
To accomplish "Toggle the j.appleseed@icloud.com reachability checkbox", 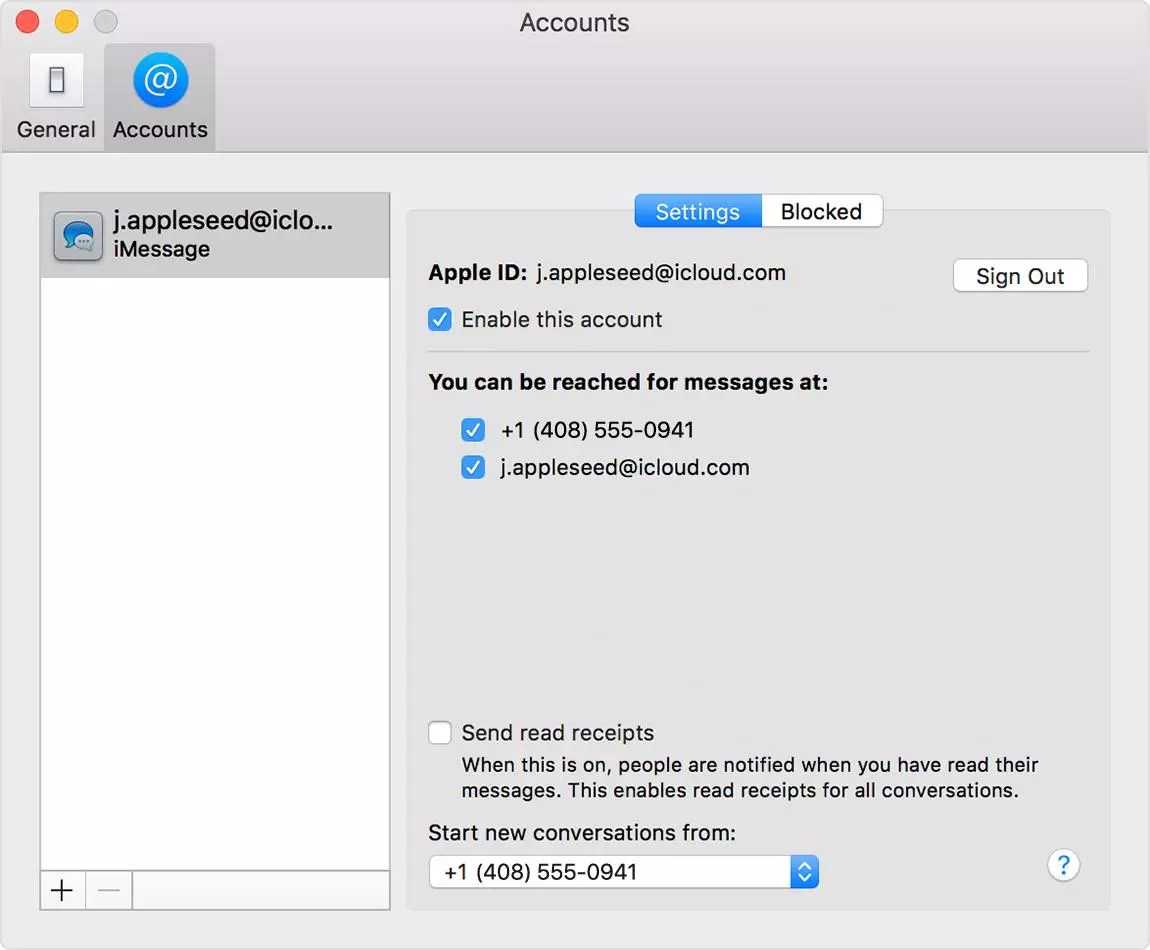I will click(473, 467).
